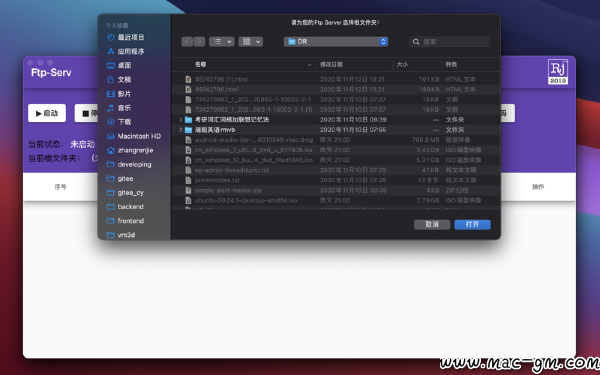Sort by the 大小 column header
Viewport: 600px width, 375px height.
[402, 64]
